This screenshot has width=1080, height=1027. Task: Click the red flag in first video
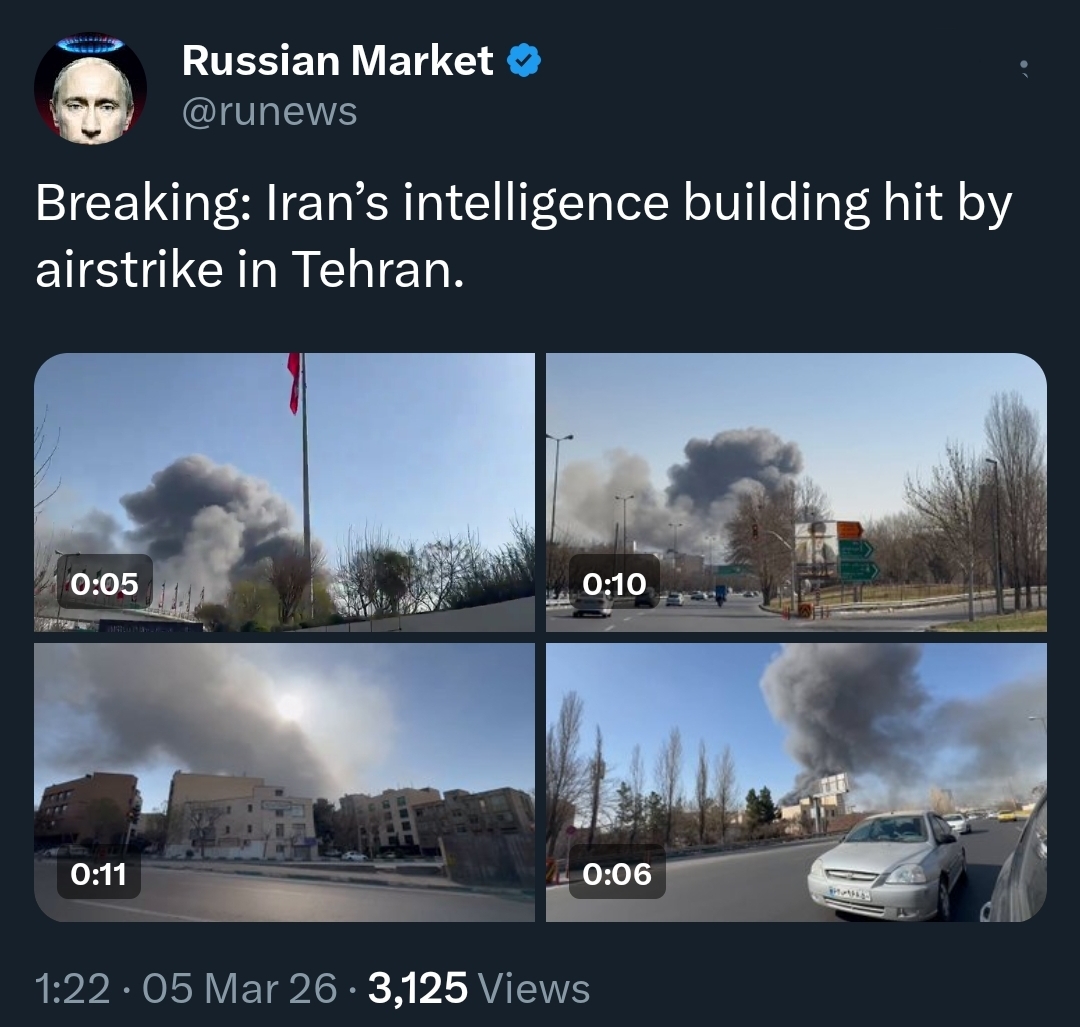click(x=294, y=382)
